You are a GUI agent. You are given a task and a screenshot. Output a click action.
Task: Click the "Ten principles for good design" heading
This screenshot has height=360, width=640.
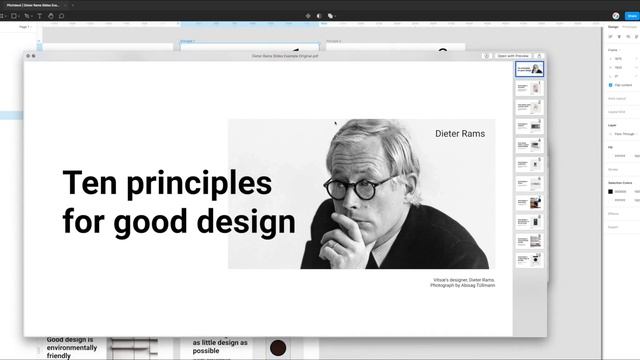[179, 202]
